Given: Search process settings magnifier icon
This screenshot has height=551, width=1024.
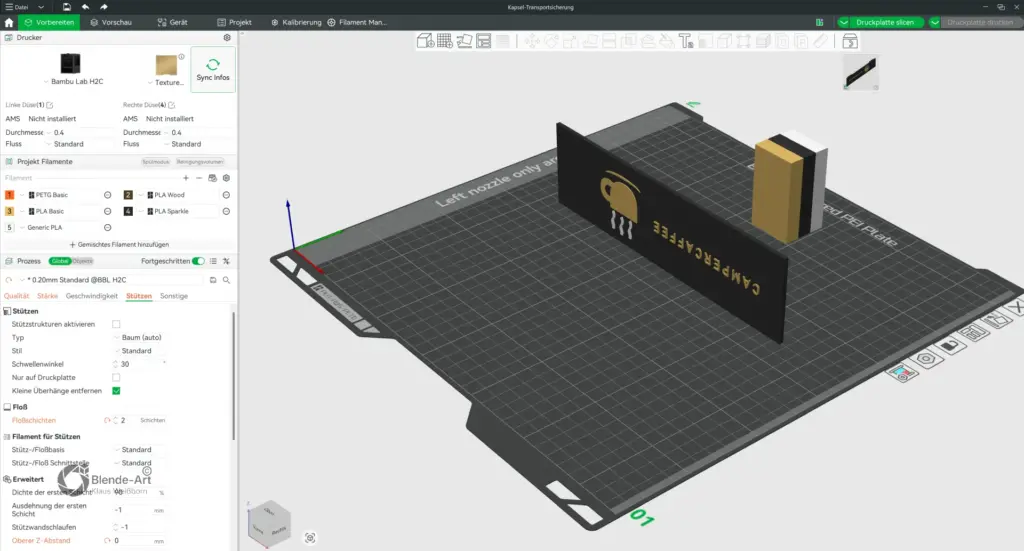Looking at the screenshot, I should point(226,279).
